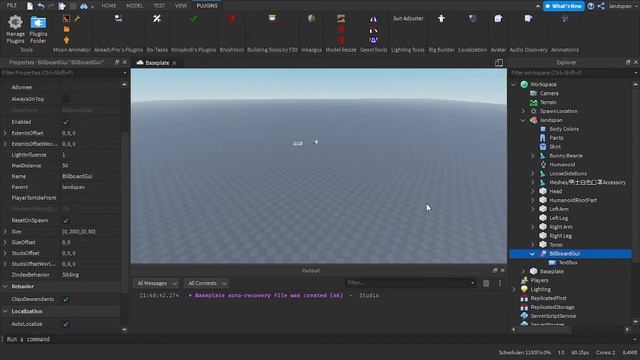Viewport: 640px width, 360px height.
Task: Select ServerScriptService in Explorer
Action: click(x=553, y=316)
